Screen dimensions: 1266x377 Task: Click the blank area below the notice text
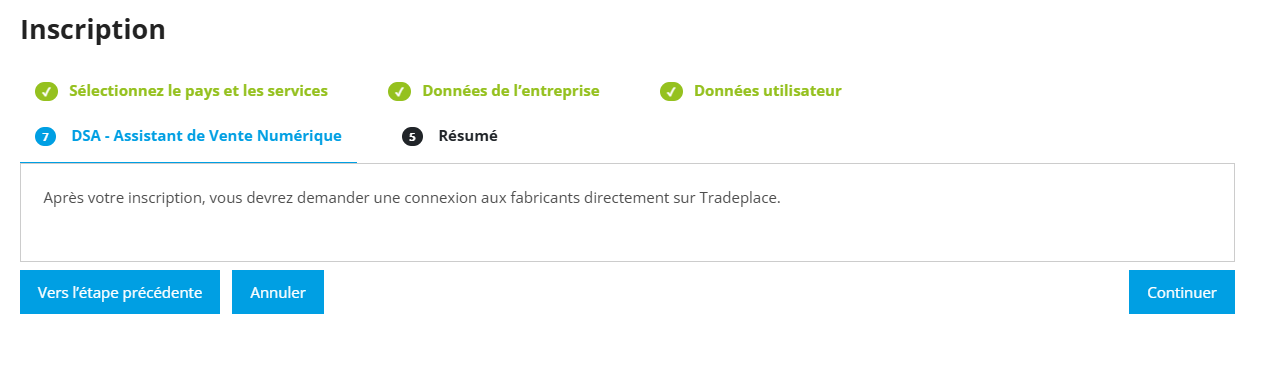click(x=627, y=236)
